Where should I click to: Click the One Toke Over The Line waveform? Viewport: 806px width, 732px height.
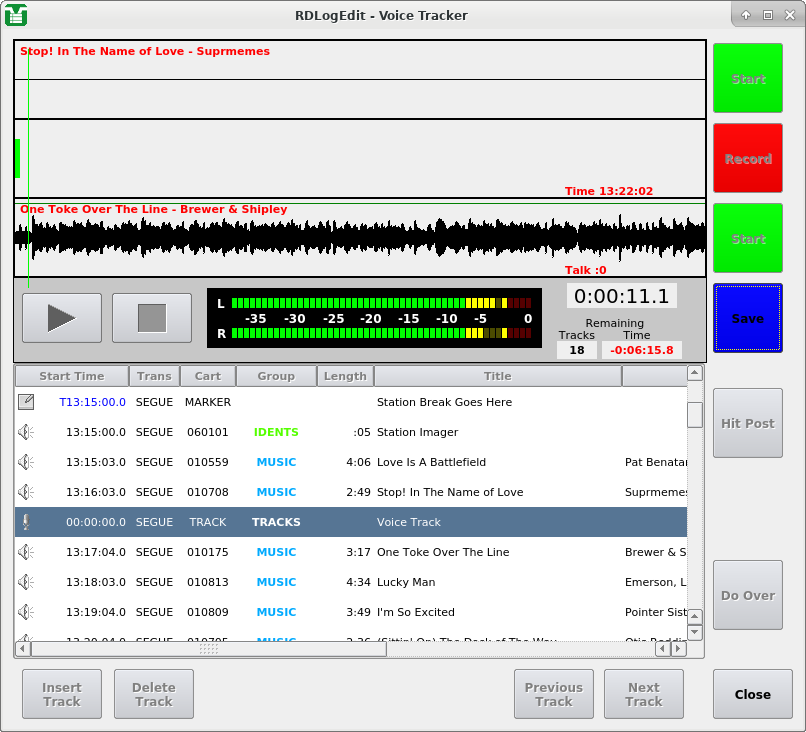pyautogui.click(x=360, y=238)
